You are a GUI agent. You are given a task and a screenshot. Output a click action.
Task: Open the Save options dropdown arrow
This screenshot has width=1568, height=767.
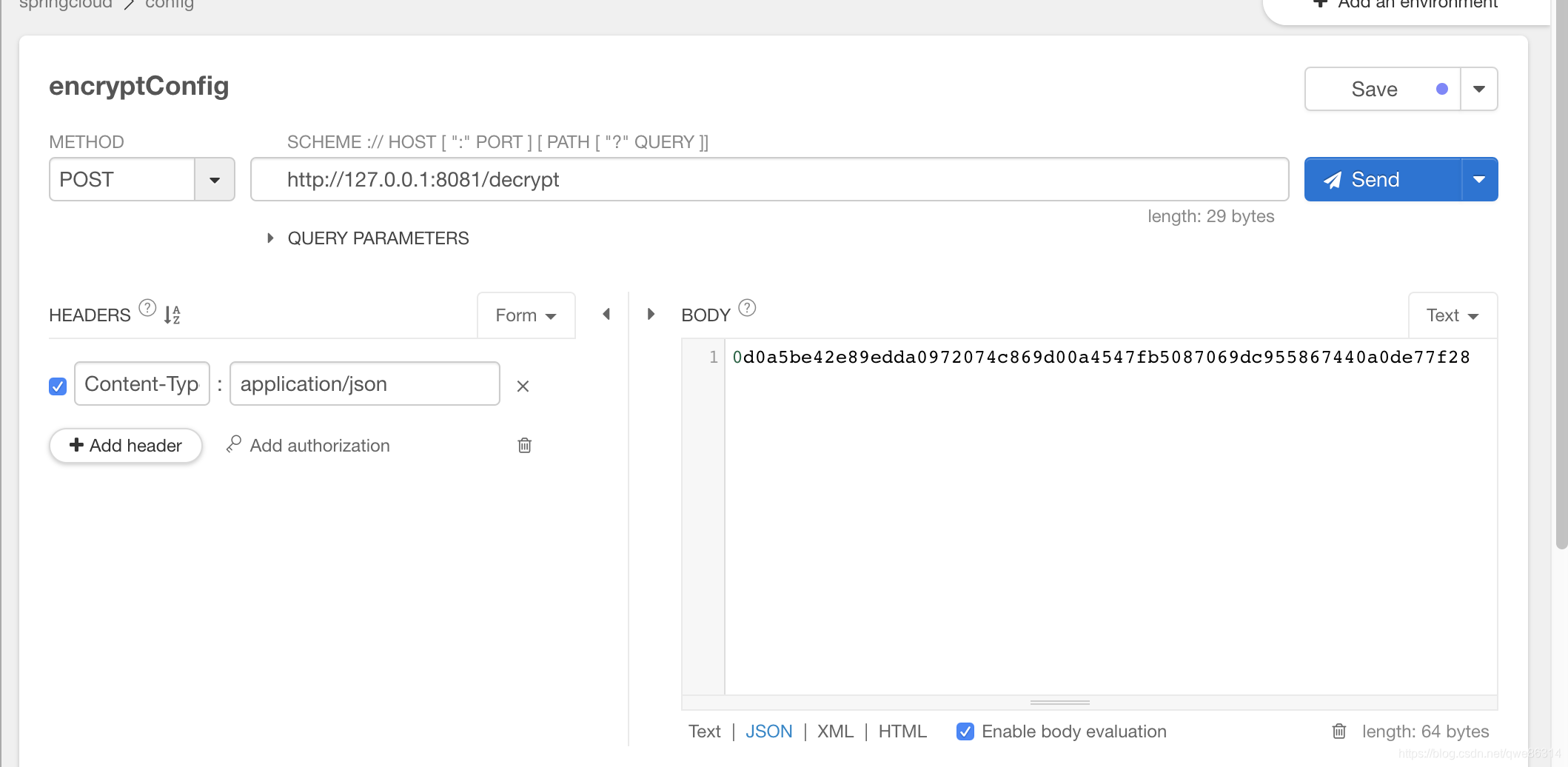[x=1479, y=89]
